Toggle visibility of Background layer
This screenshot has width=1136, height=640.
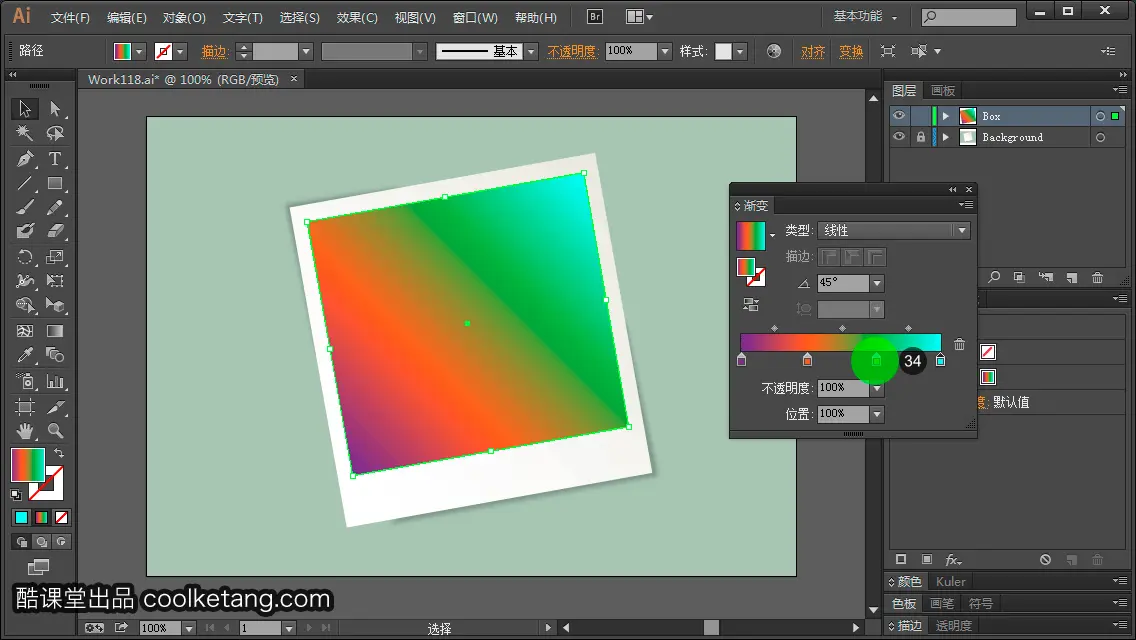point(899,137)
